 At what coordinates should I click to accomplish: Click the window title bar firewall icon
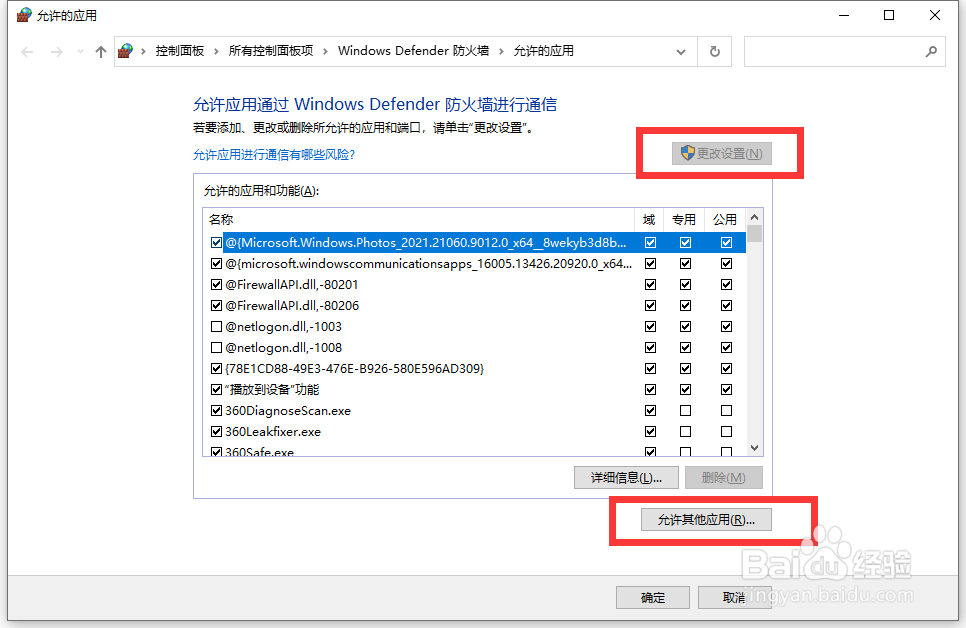[24, 15]
